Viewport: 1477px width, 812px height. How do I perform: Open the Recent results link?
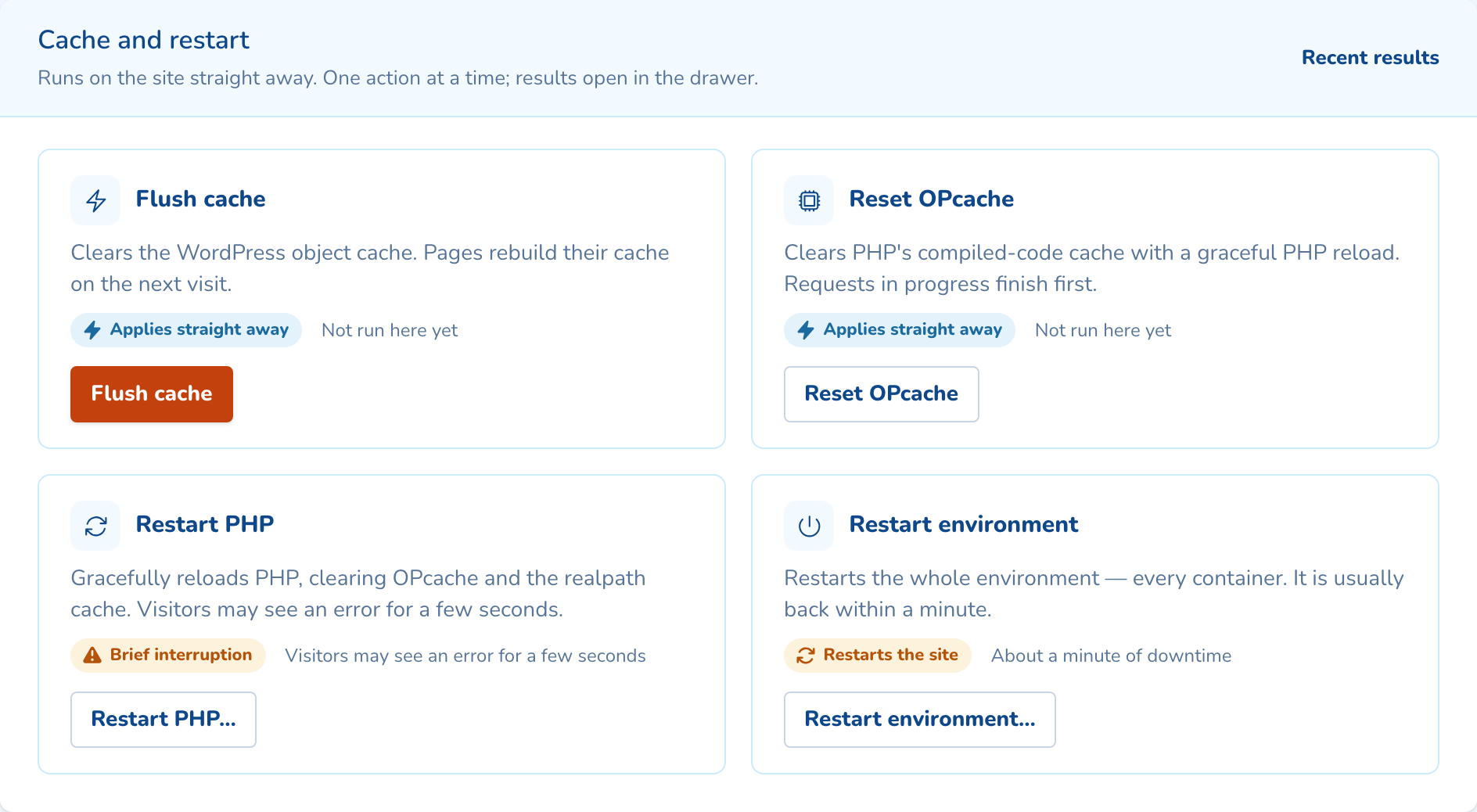[x=1370, y=58]
